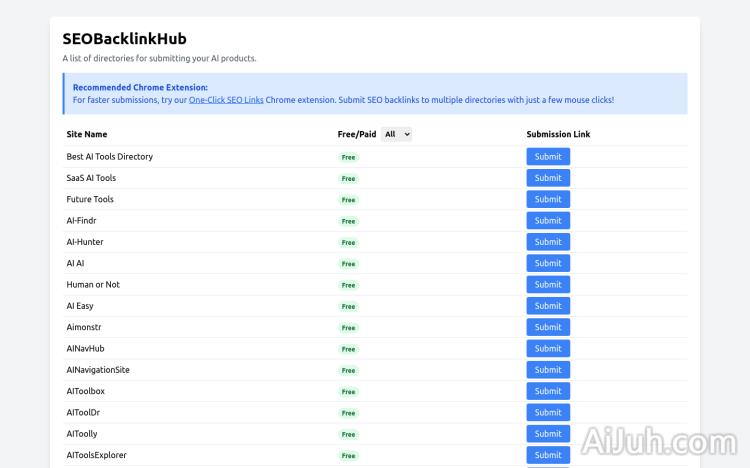Click the Free badge in the Human or Not row
Image resolution: width=750 pixels, height=468 pixels.
click(348, 285)
